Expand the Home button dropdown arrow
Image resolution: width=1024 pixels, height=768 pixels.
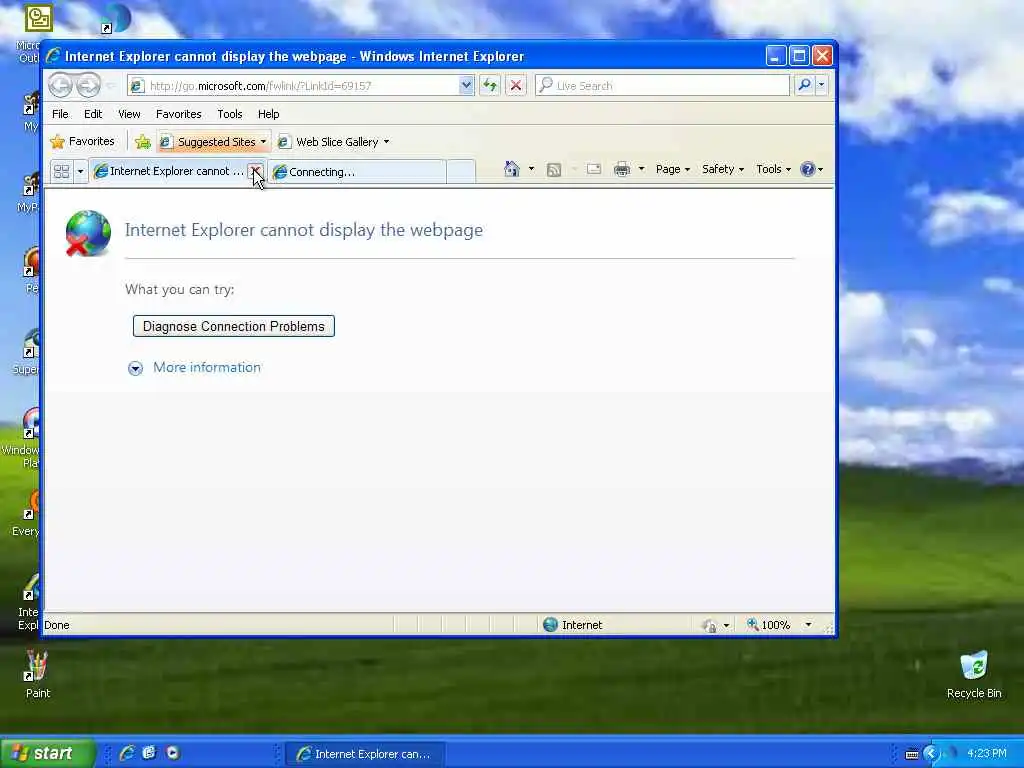(531, 169)
